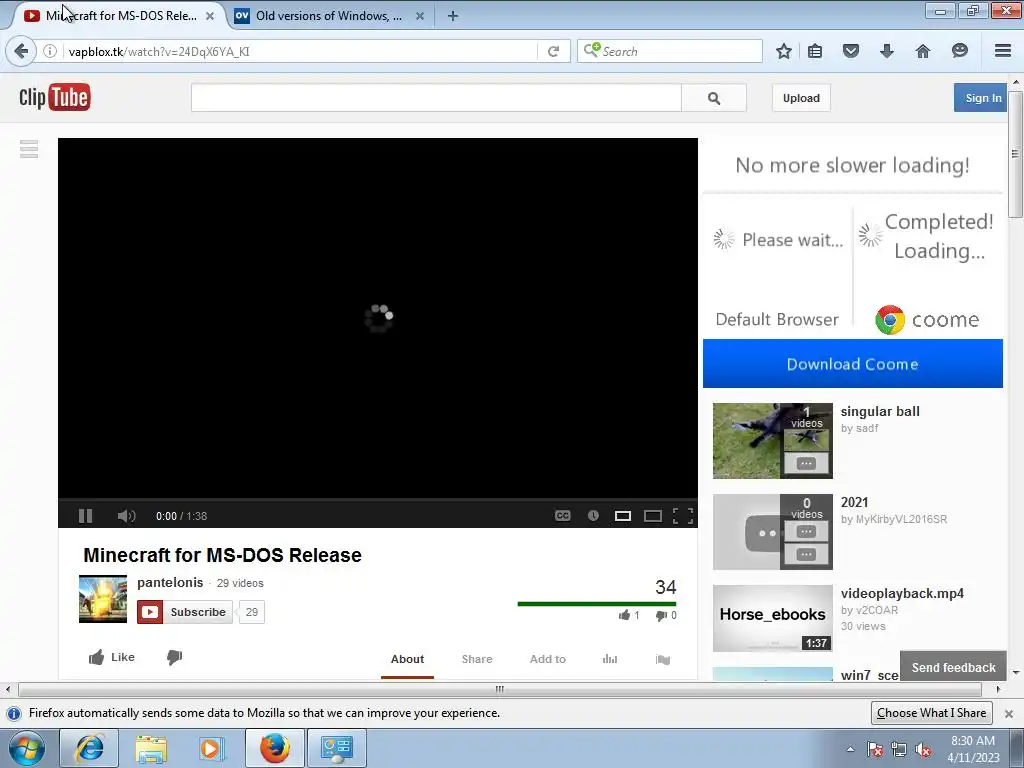
Task: Go to the Firefox home page icon
Action: coord(923,51)
